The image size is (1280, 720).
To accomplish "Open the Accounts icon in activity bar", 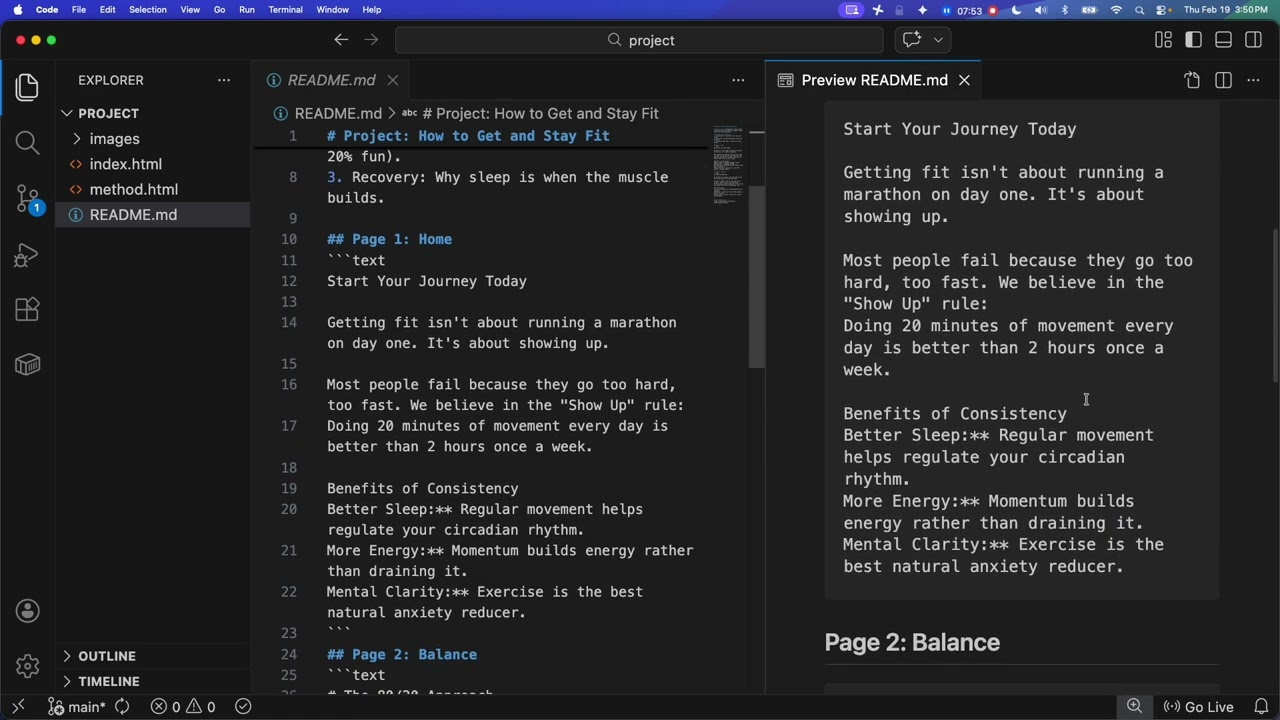I will tap(27, 611).
